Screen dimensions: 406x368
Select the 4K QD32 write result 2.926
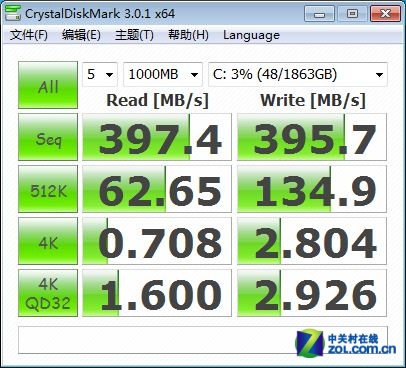[x=312, y=293]
